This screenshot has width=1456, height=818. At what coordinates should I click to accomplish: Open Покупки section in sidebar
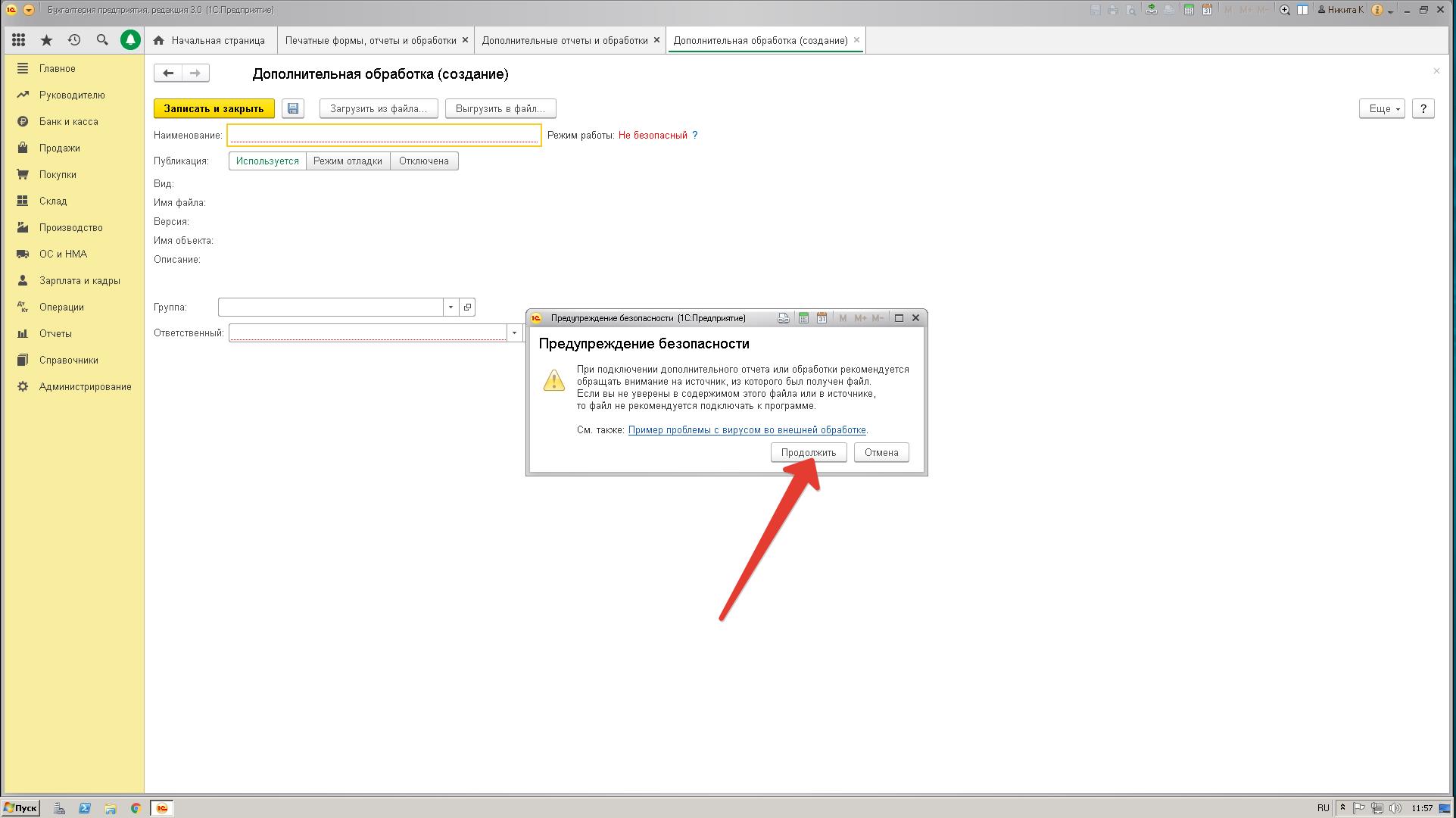pos(73,174)
